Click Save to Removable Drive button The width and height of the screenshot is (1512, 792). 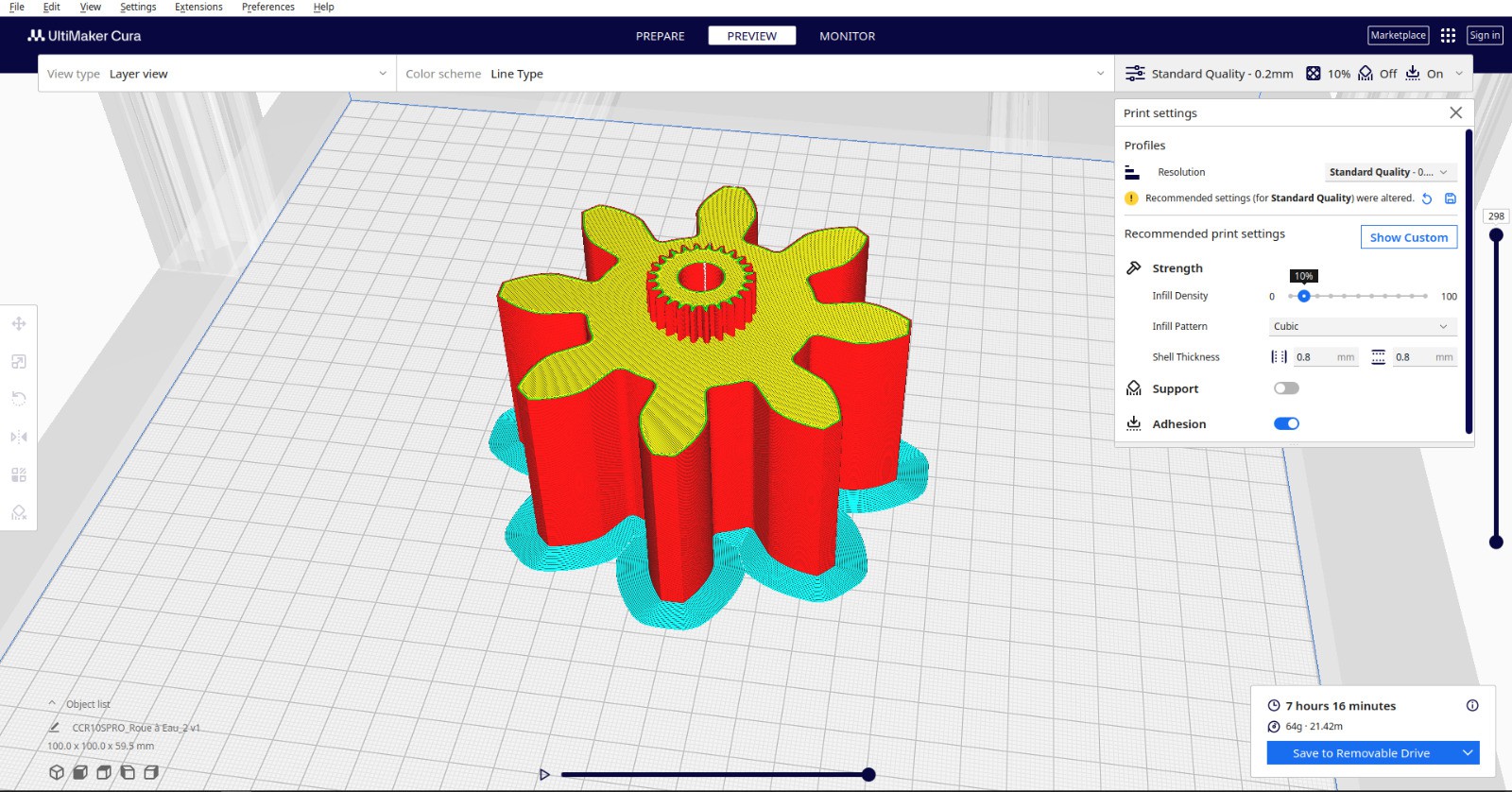coord(1361,753)
